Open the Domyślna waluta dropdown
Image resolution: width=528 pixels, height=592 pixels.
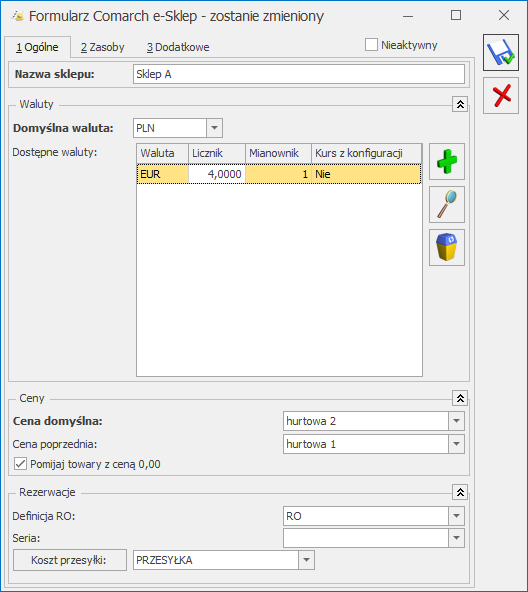[x=215, y=128]
